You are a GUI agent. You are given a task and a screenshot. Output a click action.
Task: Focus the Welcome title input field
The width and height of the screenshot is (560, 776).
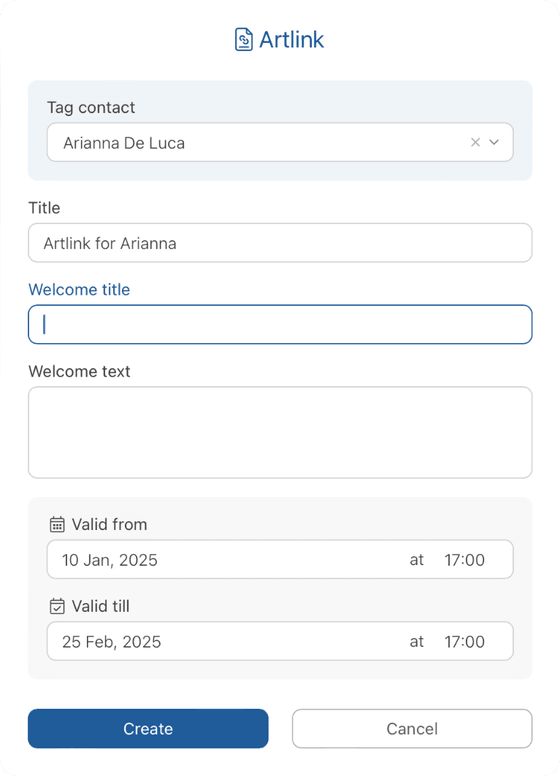pyautogui.click(x=280, y=325)
